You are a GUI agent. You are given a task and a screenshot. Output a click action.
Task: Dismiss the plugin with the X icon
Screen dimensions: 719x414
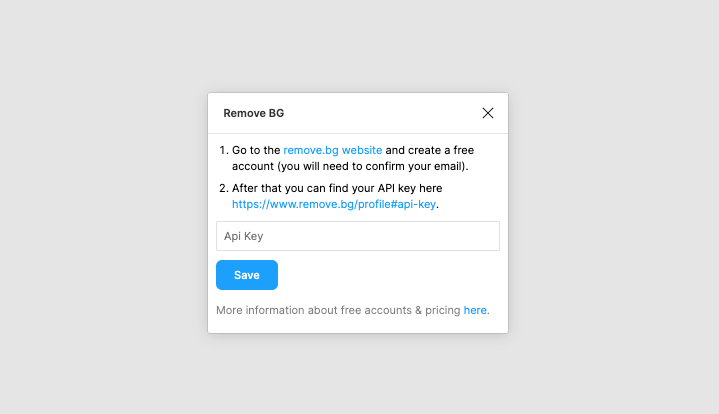coord(488,113)
